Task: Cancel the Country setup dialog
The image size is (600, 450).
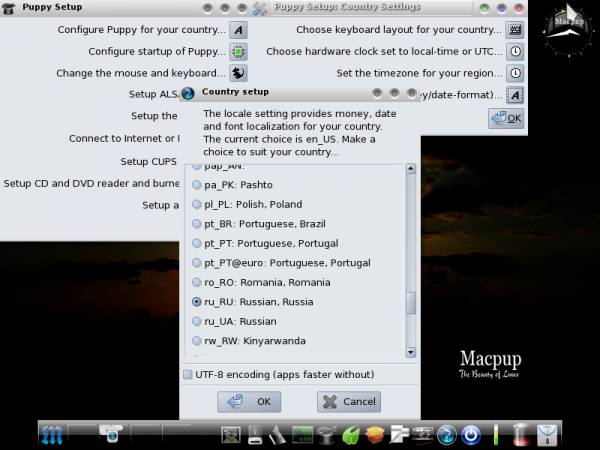Action: 349,401
